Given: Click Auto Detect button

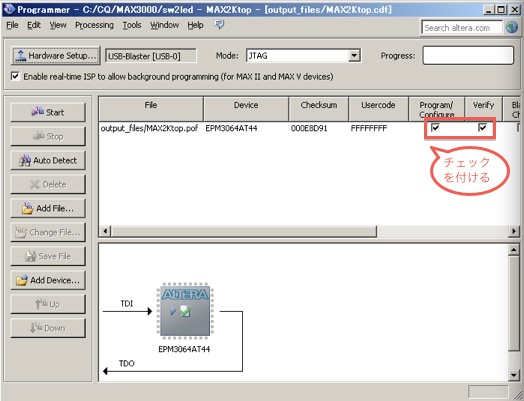Looking at the screenshot, I should point(48,160).
